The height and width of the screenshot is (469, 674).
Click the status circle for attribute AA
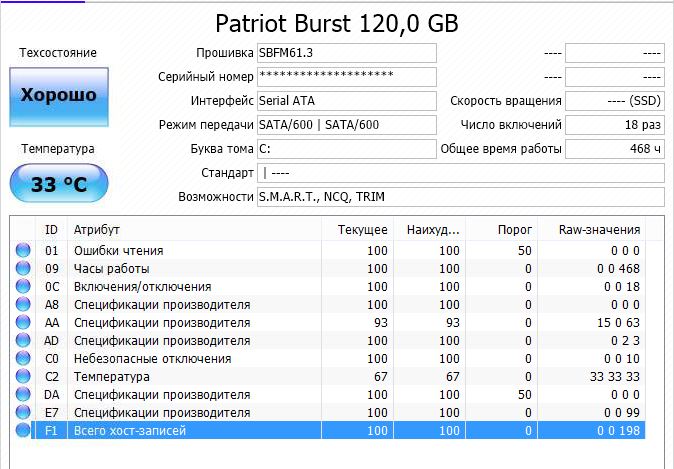click(23, 322)
